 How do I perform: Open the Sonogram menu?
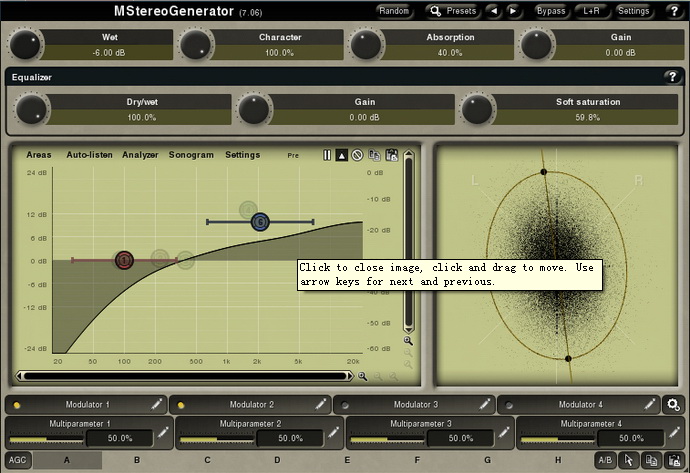191,155
